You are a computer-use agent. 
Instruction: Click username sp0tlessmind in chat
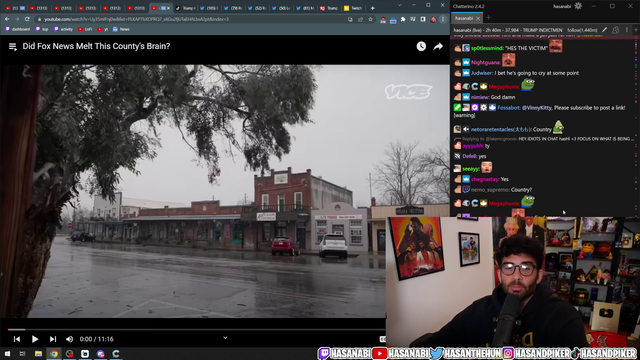click(x=487, y=48)
